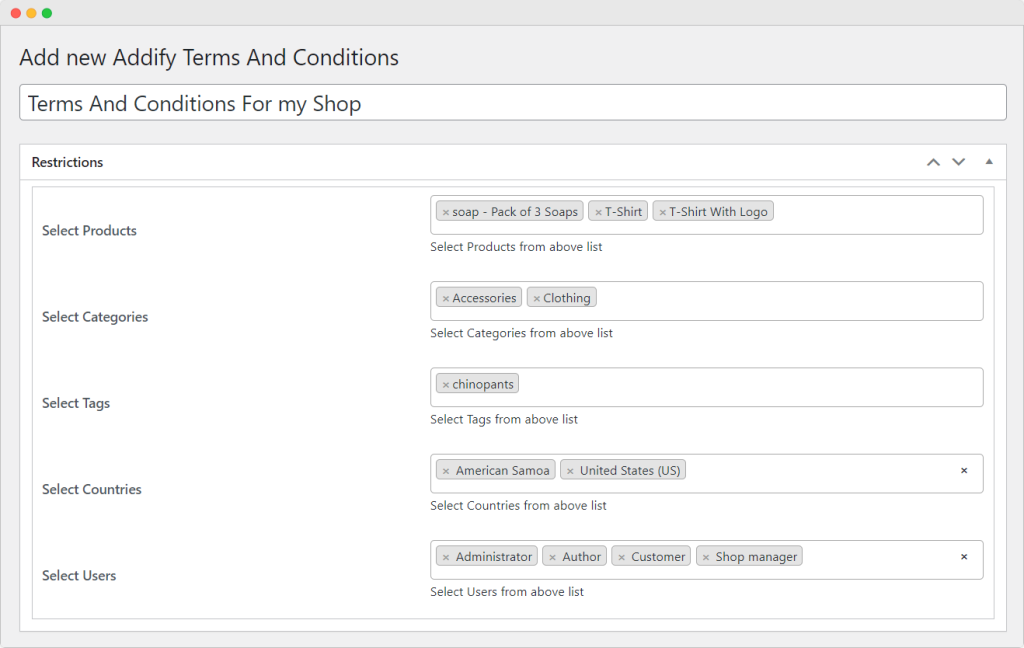Open the Select Categories dropdown field
The width and height of the screenshot is (1024, 648).
pyautogui.click(x=780, y=300)
